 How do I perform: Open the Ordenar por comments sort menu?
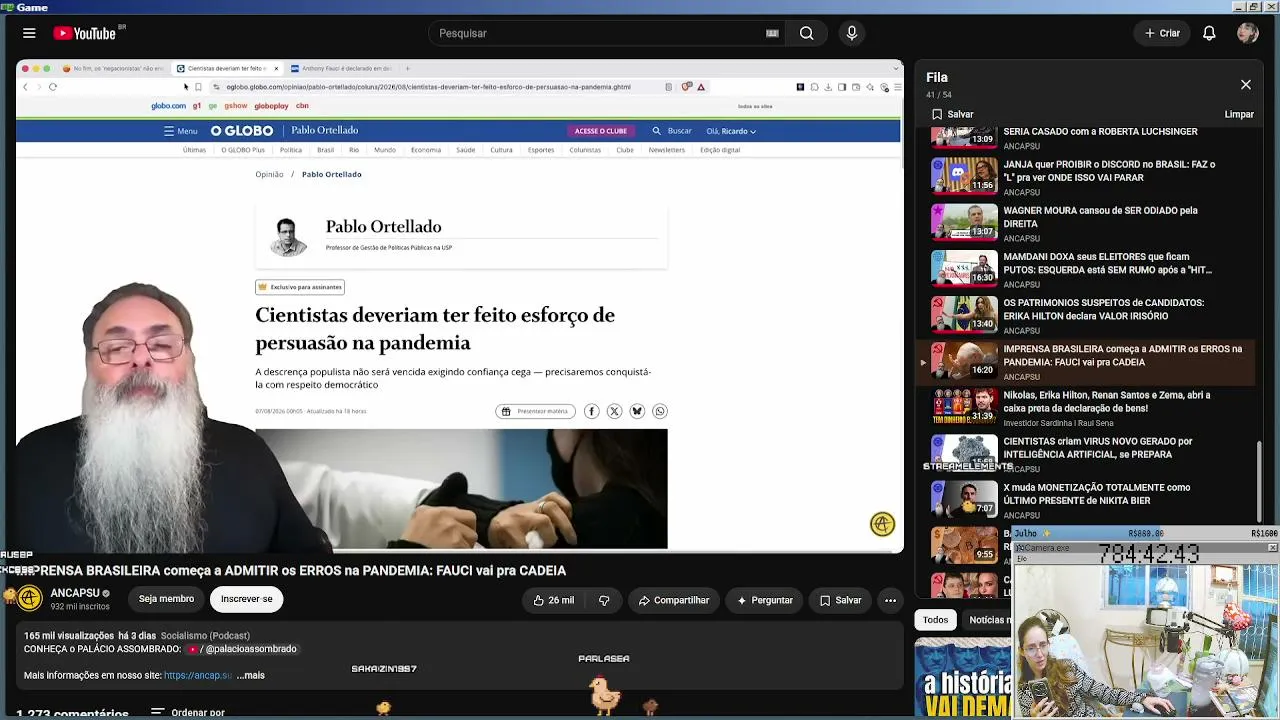(188, 713)
